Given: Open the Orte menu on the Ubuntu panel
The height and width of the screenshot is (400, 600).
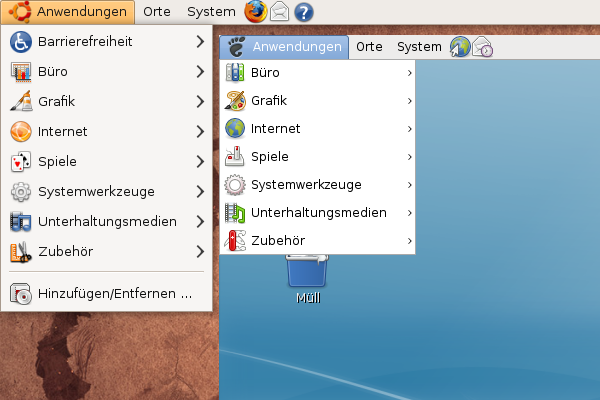Looking at the screenshot, I should pos(157,12).
